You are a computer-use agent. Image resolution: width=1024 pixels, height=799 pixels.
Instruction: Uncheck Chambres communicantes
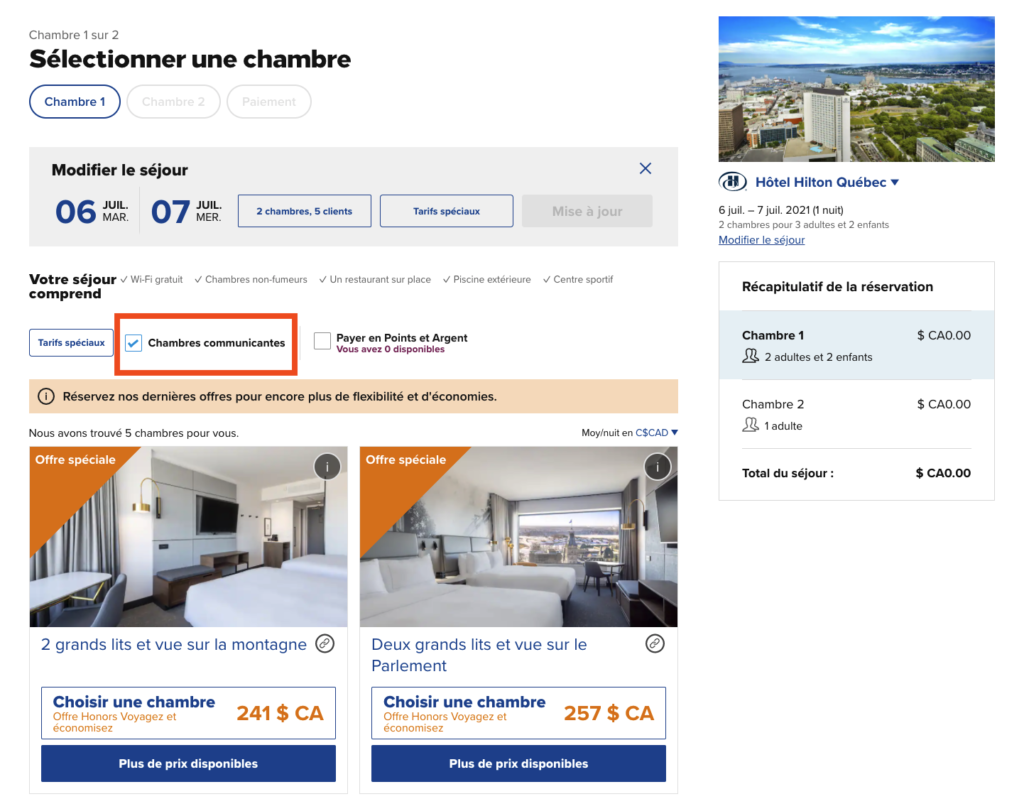(x=133, y=343)
